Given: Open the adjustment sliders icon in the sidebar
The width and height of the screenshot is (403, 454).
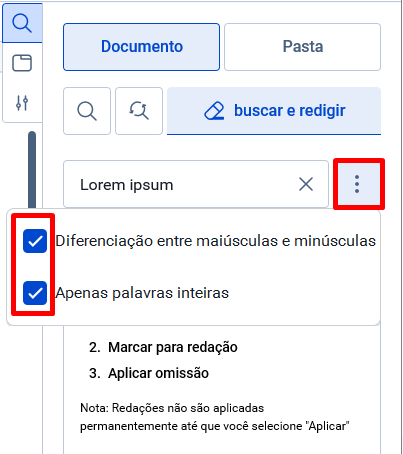Looking at the screenshot, I should [x=22, y=103].
